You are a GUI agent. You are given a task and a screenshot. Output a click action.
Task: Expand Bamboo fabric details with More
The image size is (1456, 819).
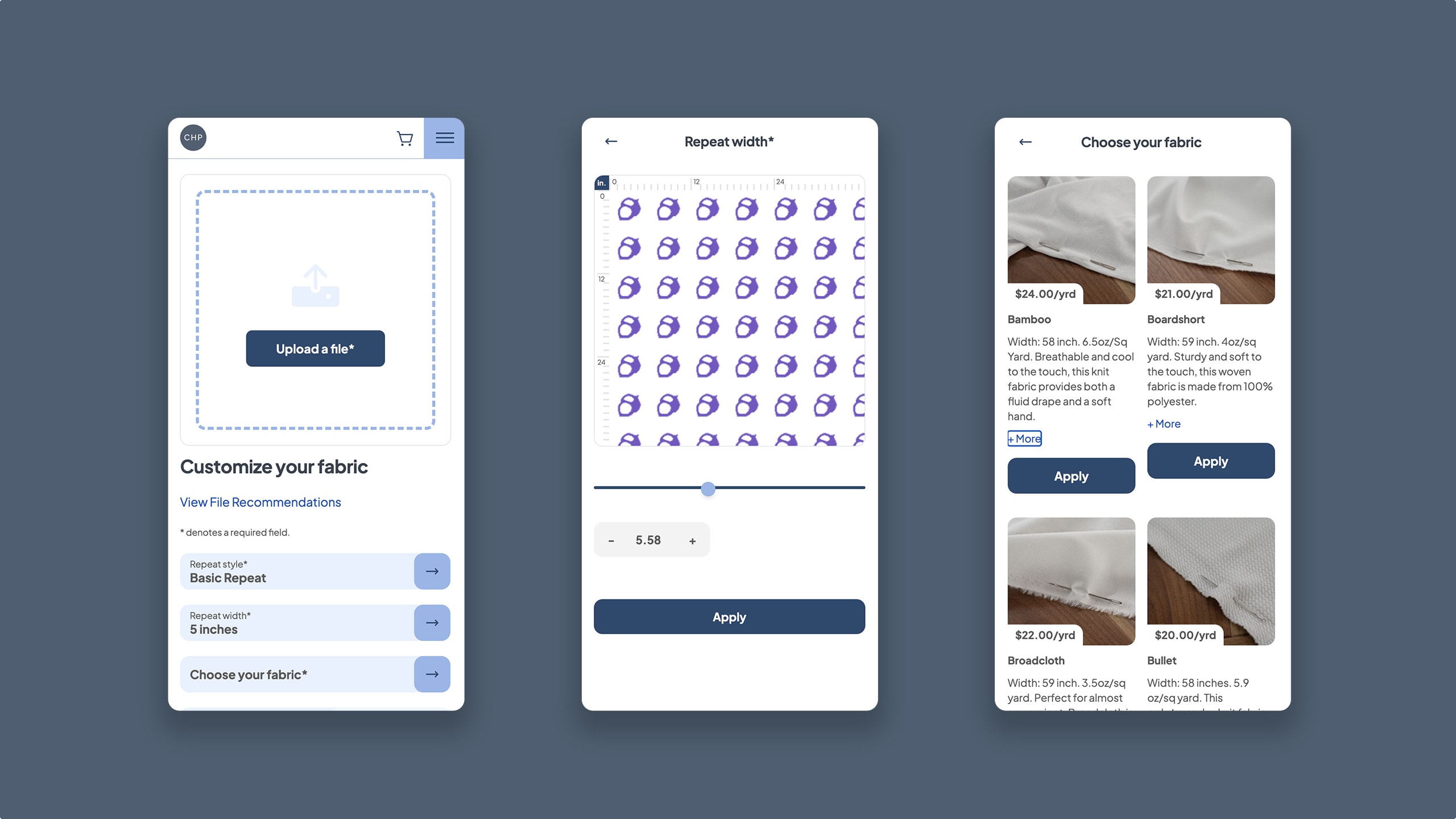point(1024,438)
